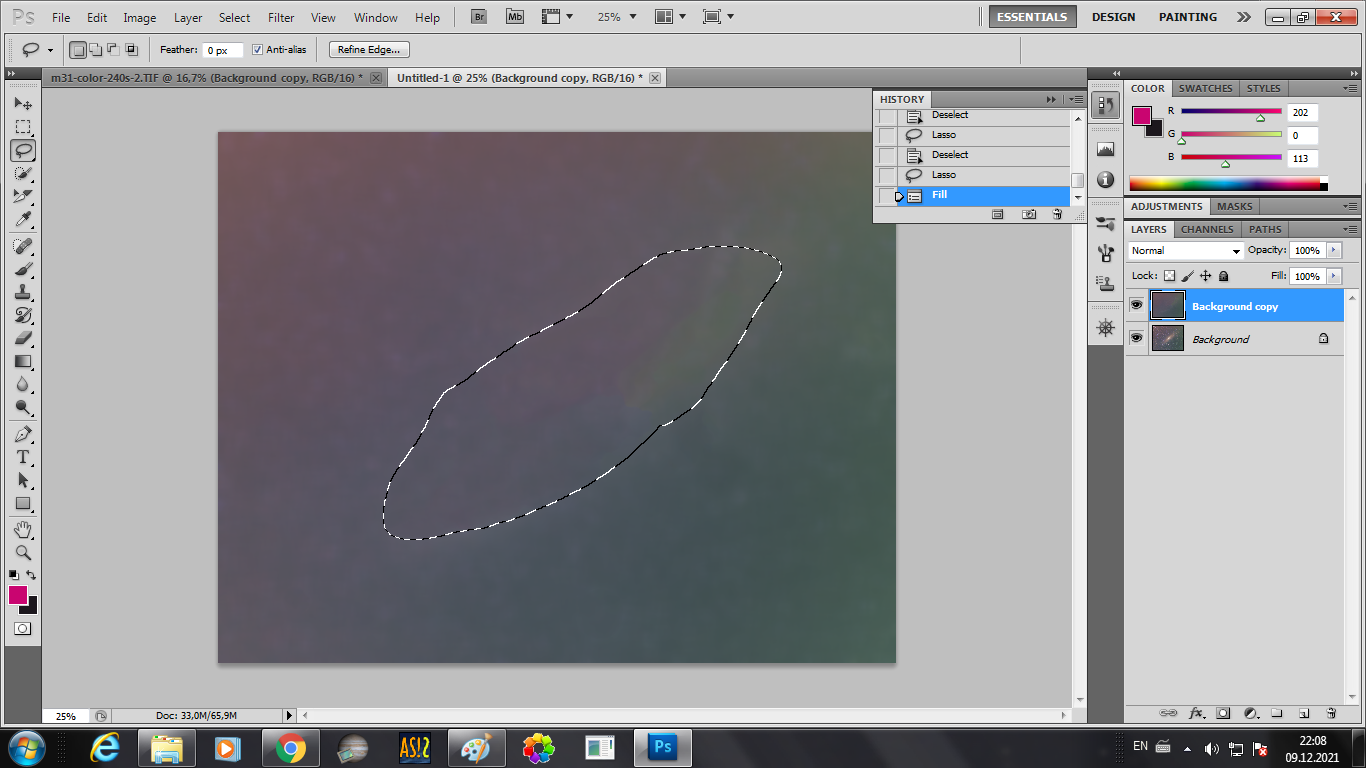This screenshot has width=1366, height=768.
Task: Open the History panel menu
Action: [1075, 99]
